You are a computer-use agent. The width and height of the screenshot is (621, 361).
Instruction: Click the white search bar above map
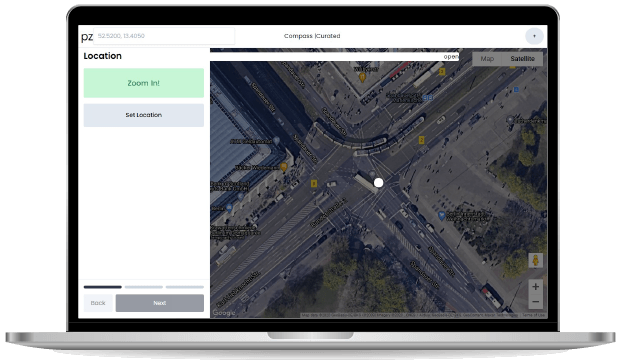(x=334, y=57)
